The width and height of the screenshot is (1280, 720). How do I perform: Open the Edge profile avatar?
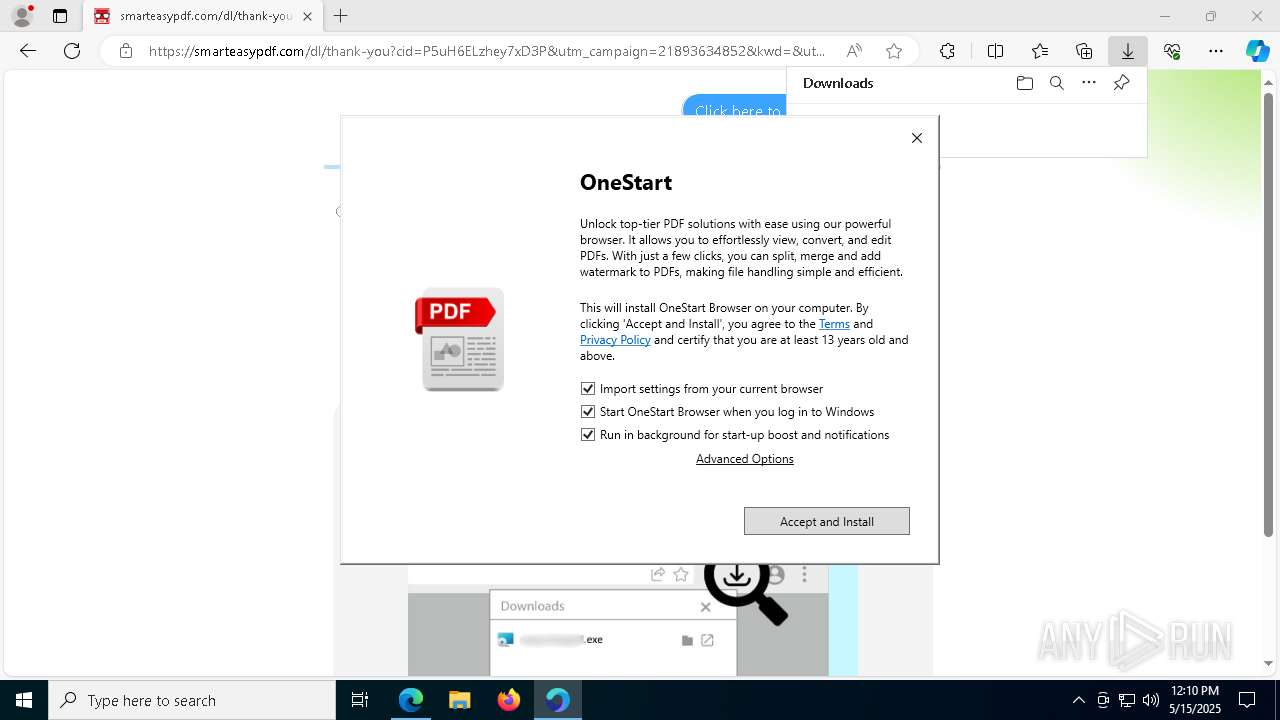point(22,16)
